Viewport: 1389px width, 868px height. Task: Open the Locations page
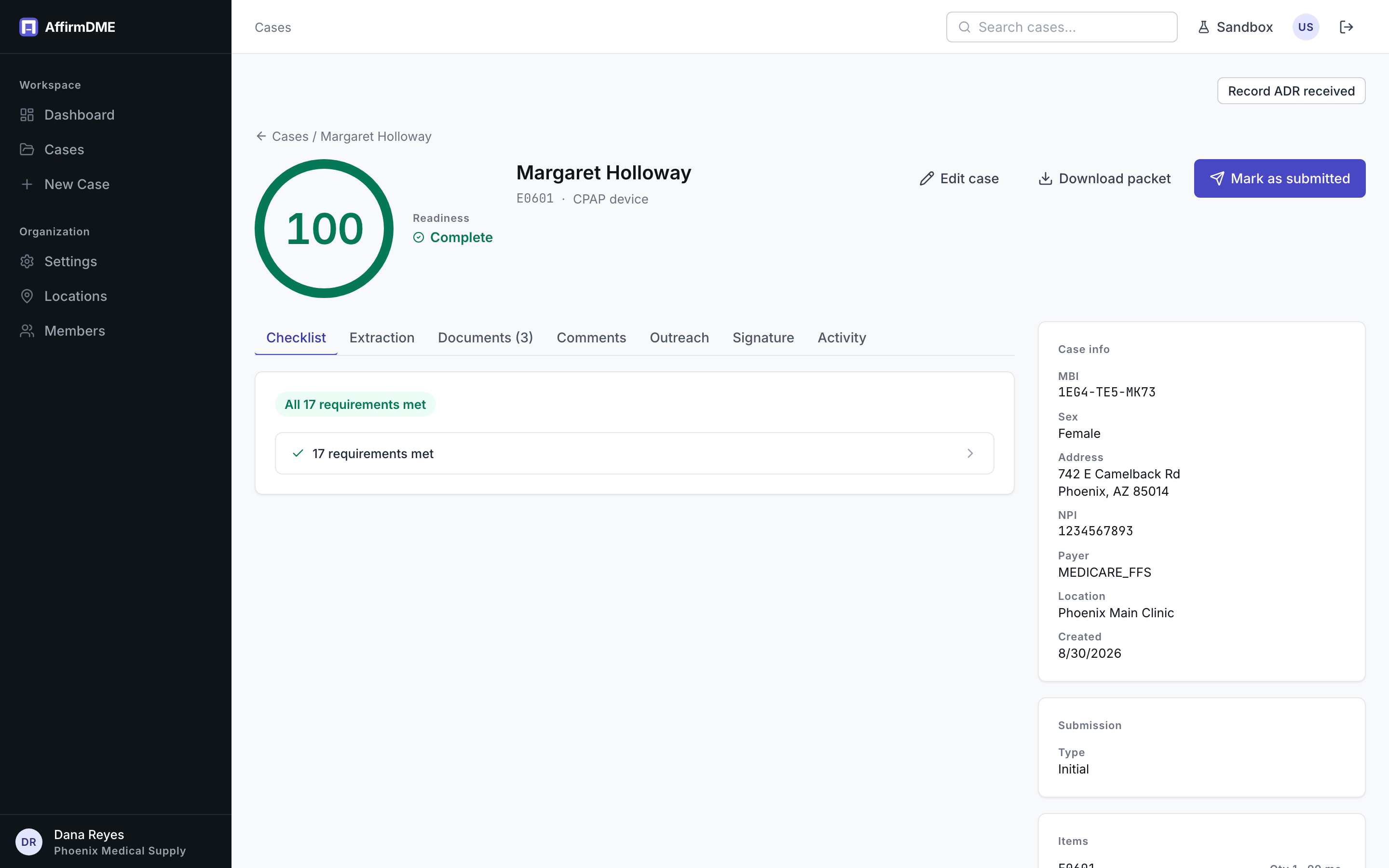pos(64,296)
